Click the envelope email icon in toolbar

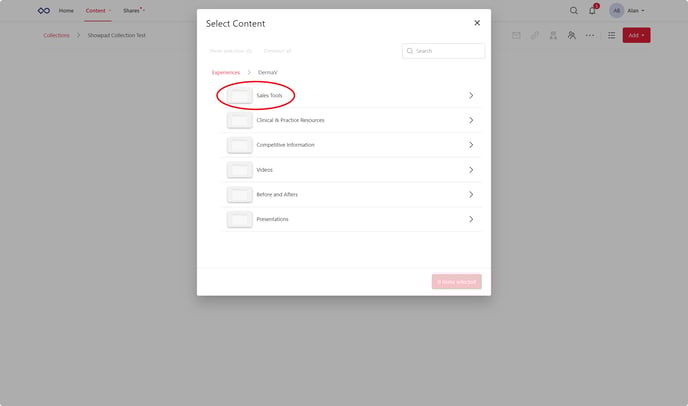pyautogui.click(x=516, y=35)
